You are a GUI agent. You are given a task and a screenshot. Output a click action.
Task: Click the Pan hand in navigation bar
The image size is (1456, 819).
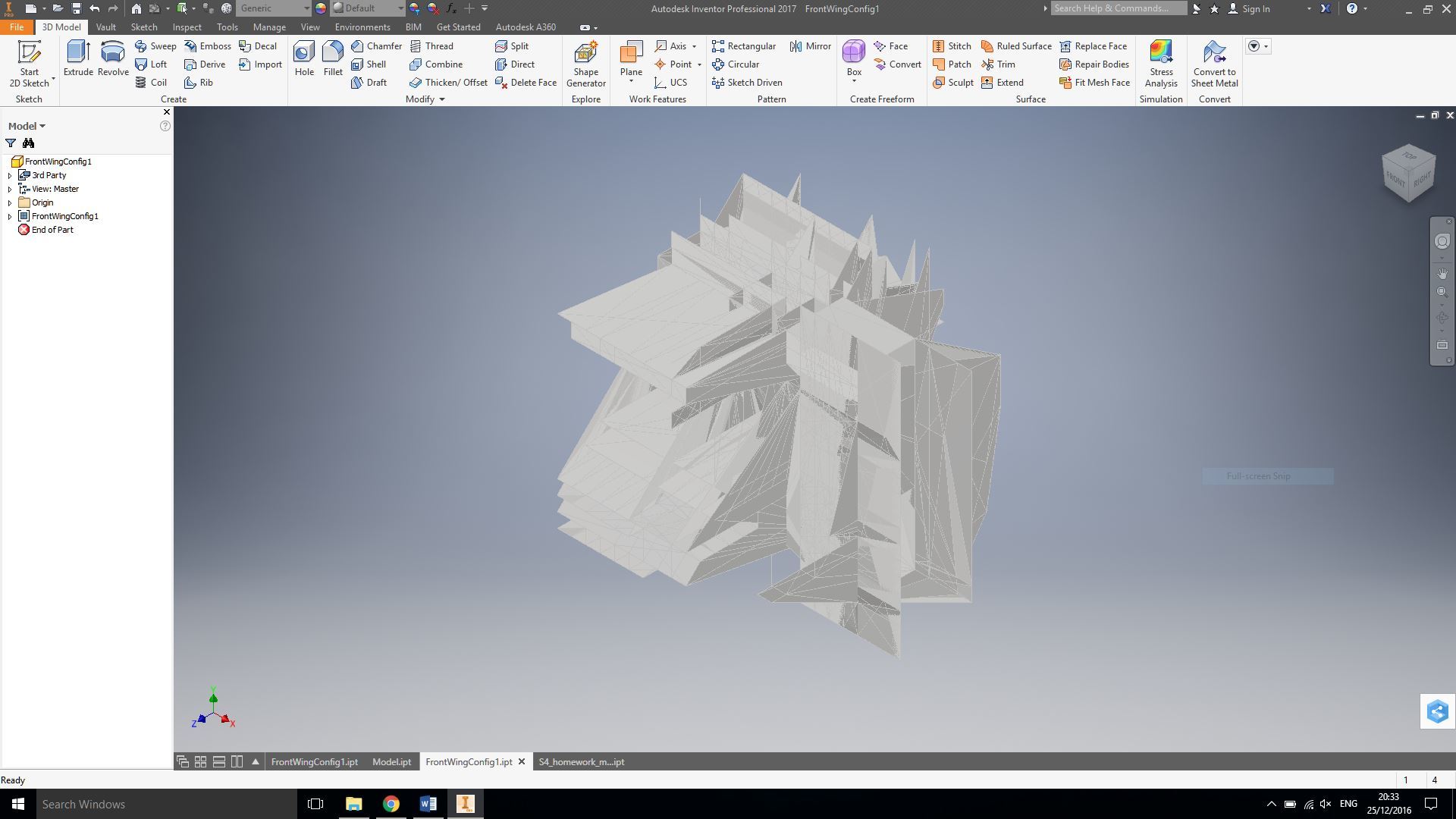tap(1442, 274)
